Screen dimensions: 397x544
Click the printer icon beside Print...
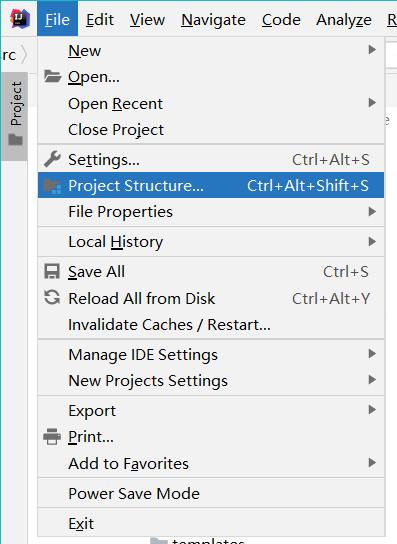(x=52, y=436)
